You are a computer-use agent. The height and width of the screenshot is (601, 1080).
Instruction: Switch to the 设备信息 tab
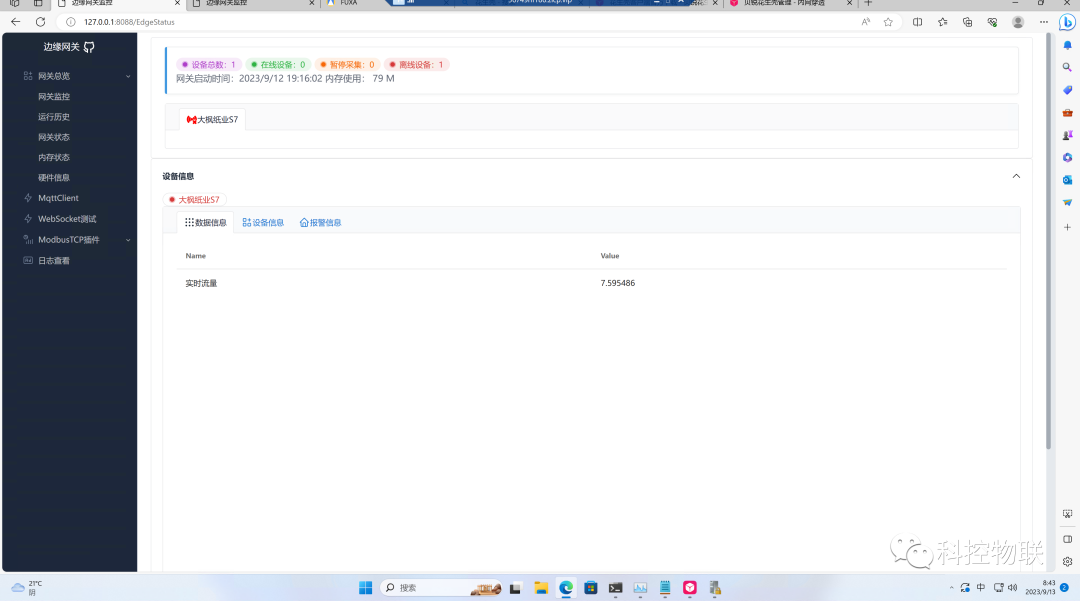264,223
